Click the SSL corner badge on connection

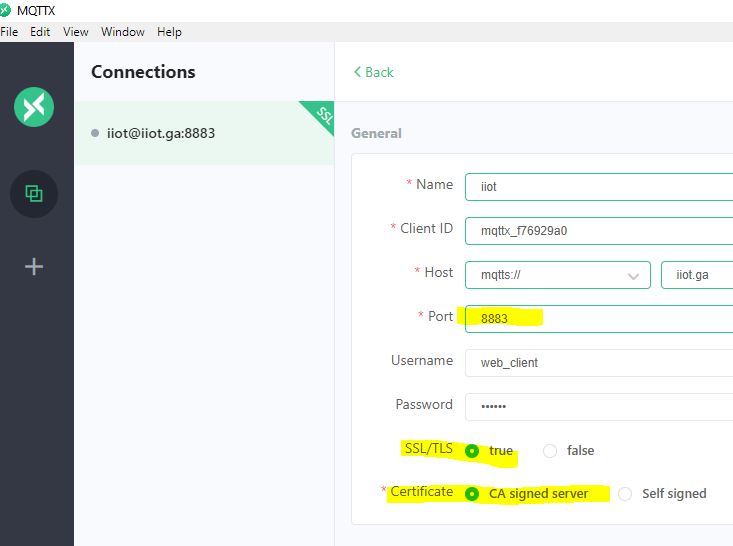click(321, 115)
